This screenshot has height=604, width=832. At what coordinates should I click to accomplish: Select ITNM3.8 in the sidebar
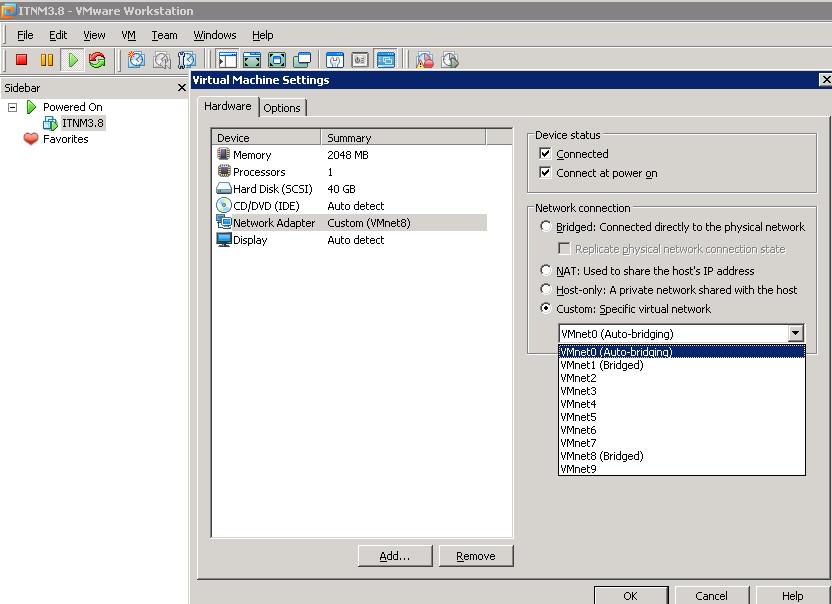tap(82, 123)
